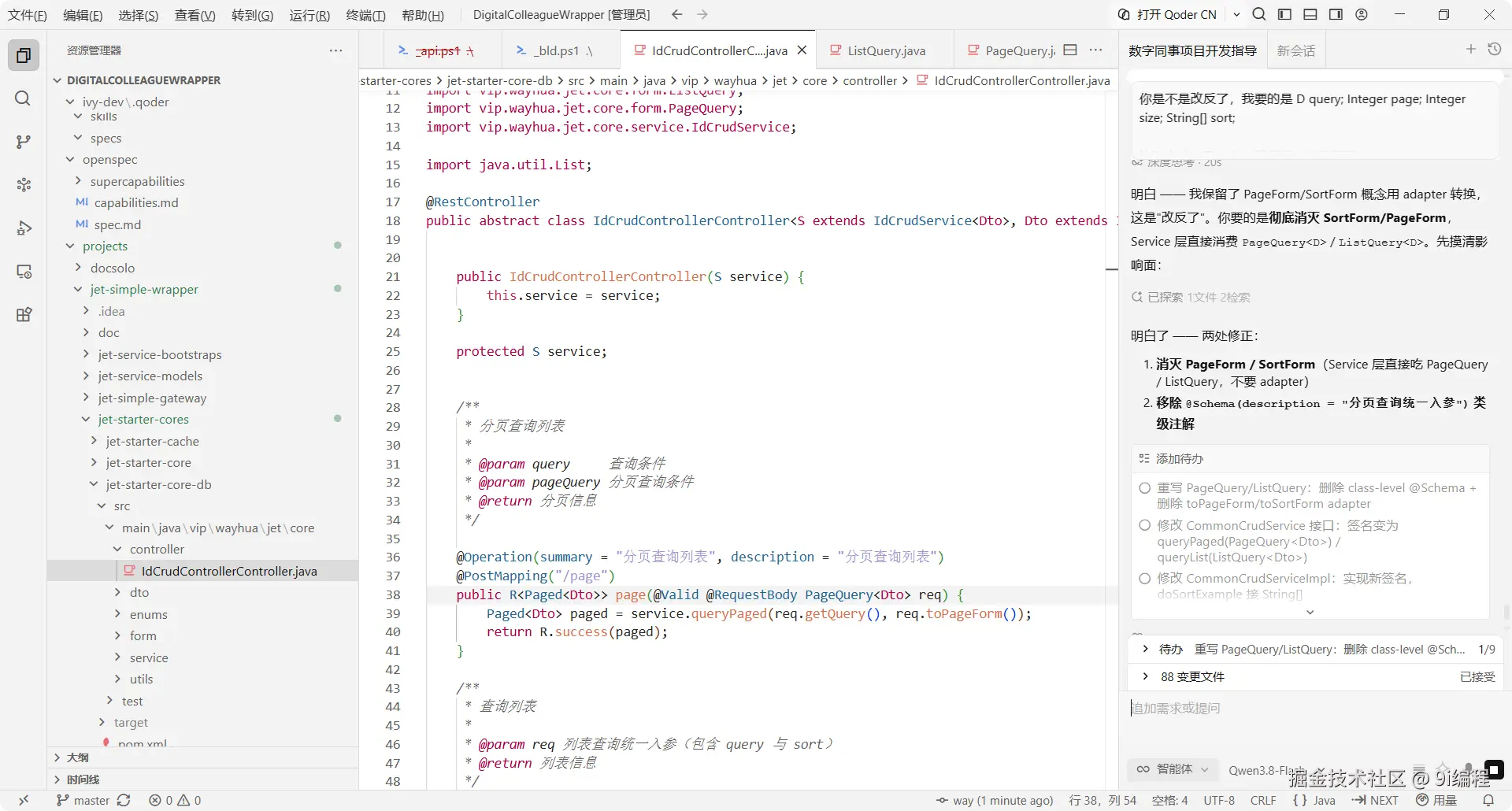Open IdCrudControllerController.java in the file tree

tap(203, 571)
